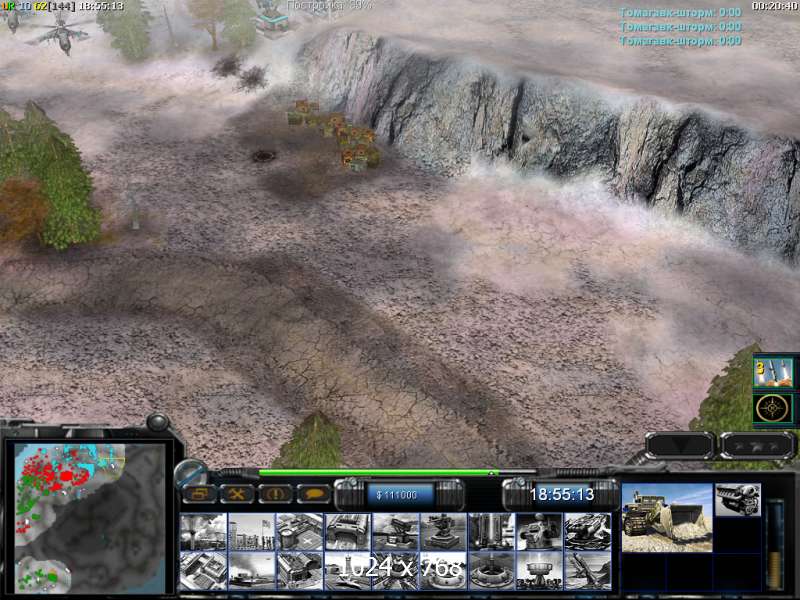Screen dimensions: 800x600
Task: Select the Supply Center helipad build icon
Action: pos(299,532)
